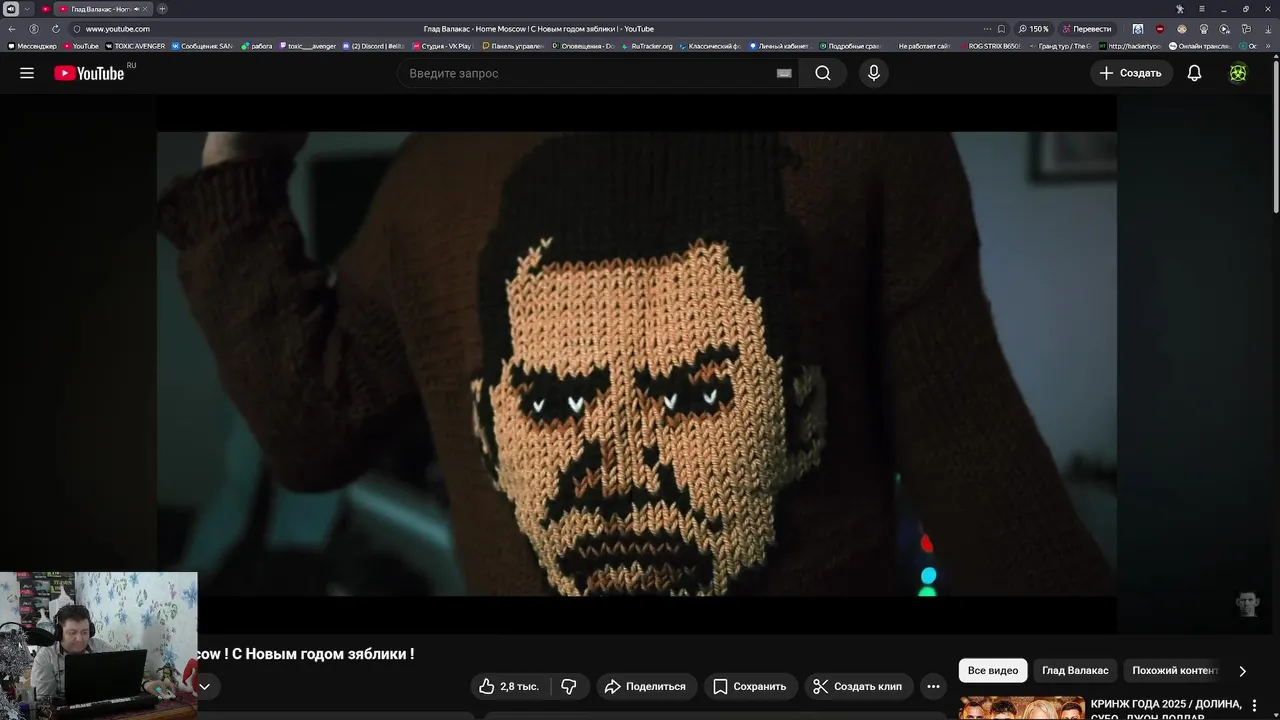
Task: Open Личный кабинет bookmark
Action: coord(779,46)
